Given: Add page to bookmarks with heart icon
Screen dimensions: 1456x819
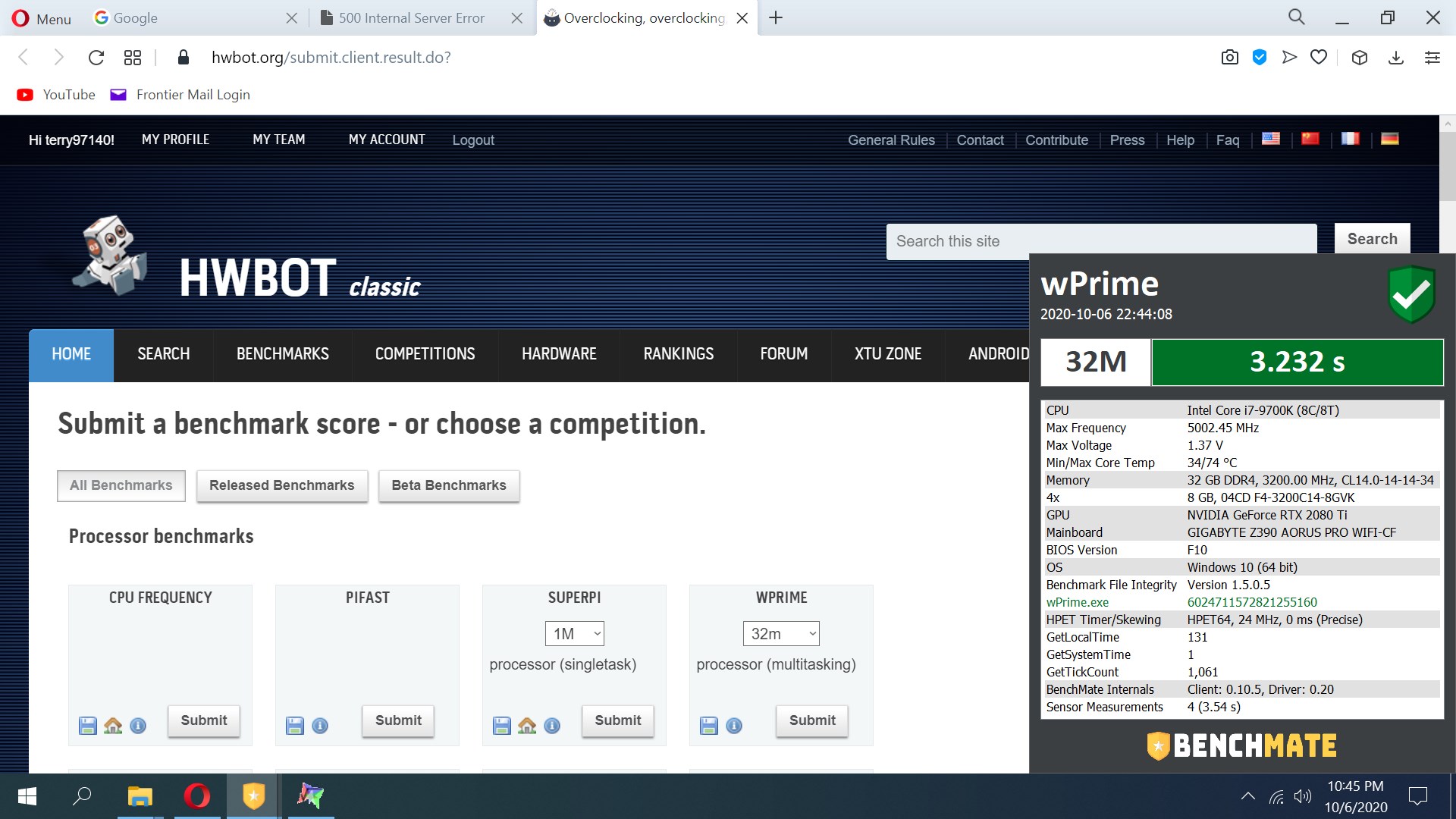Looking at the screenshot, I should pyautogui.click(x=1319, y=58).
